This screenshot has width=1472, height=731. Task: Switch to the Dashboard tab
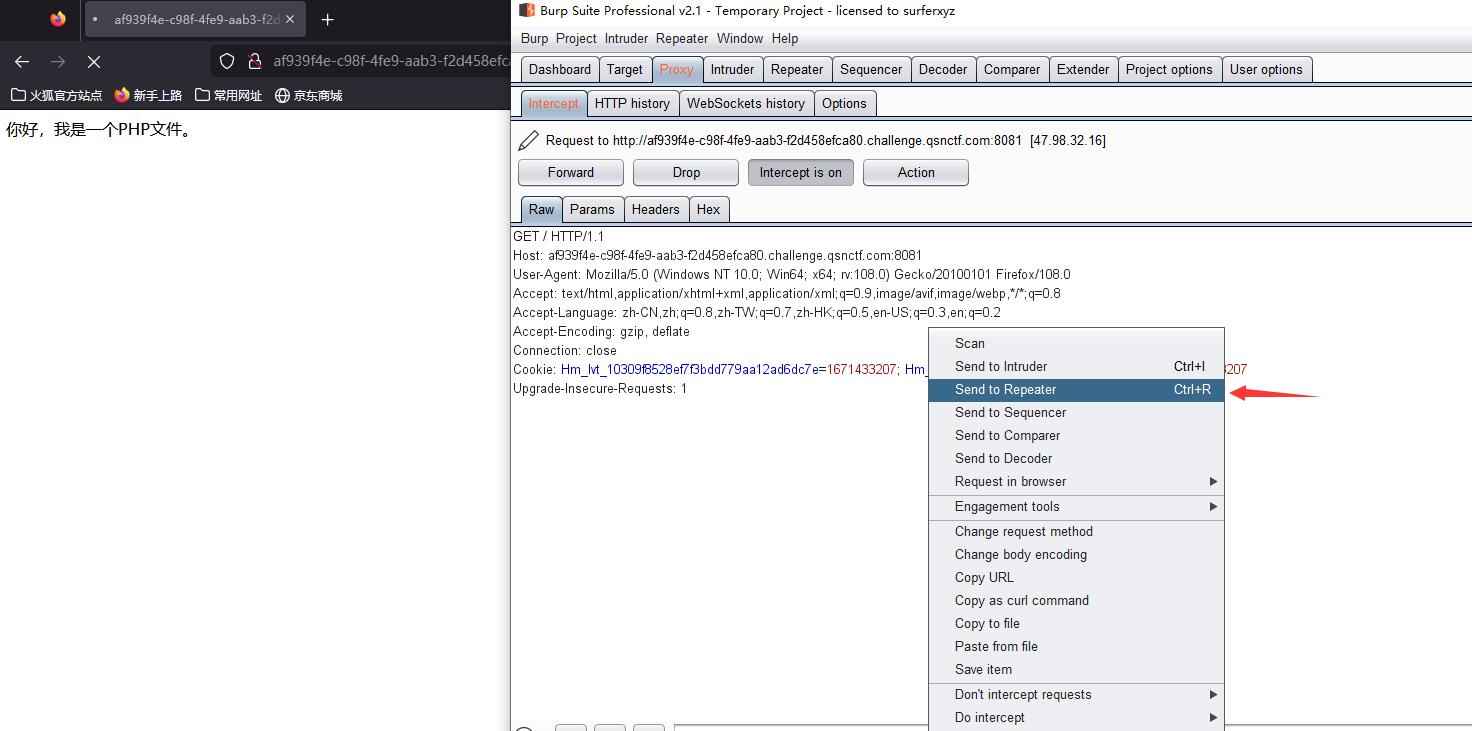560,69
